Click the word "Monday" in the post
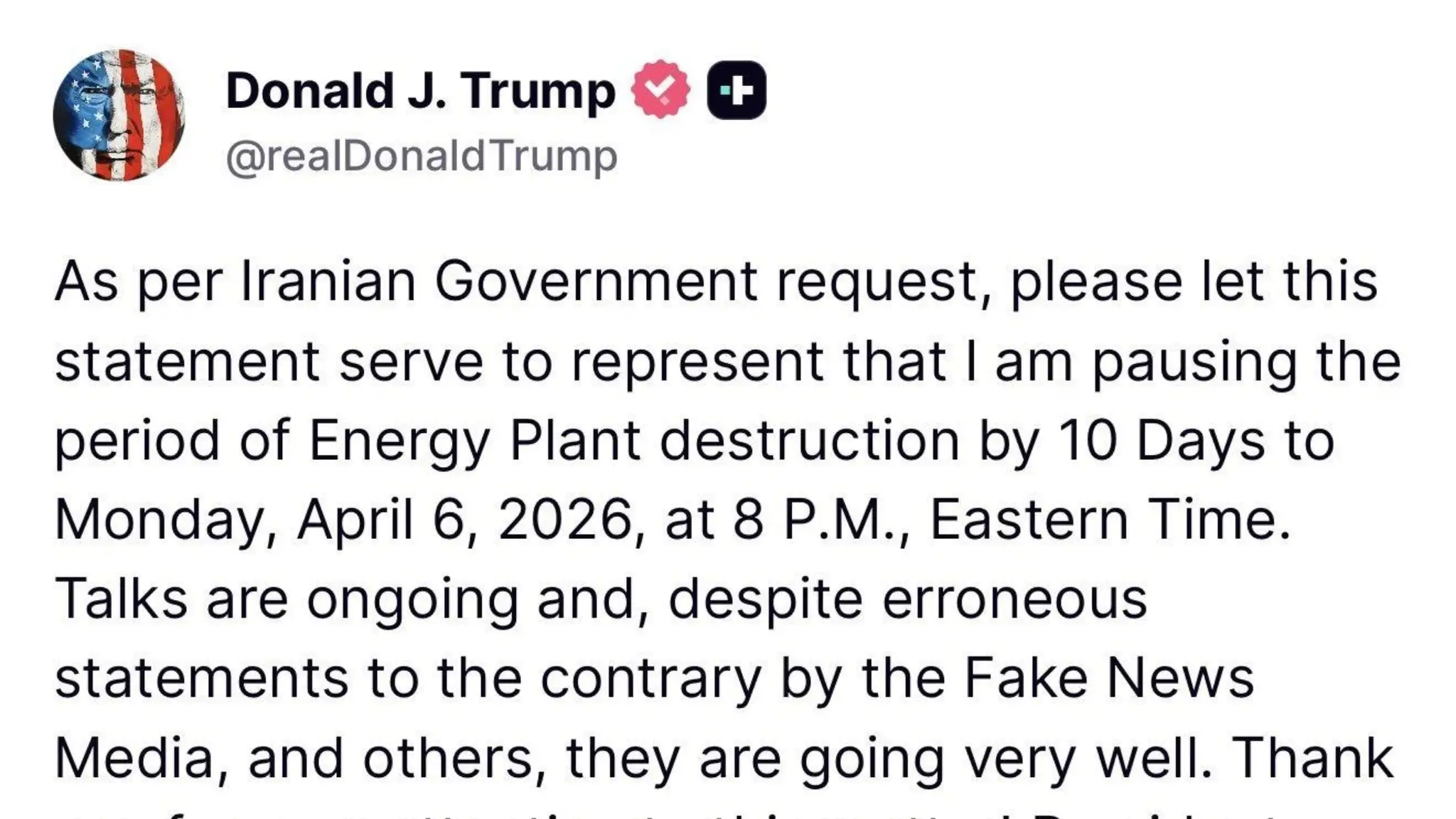Image resolution: width=1456 pixels, height=819 pixels. [159, 520]
